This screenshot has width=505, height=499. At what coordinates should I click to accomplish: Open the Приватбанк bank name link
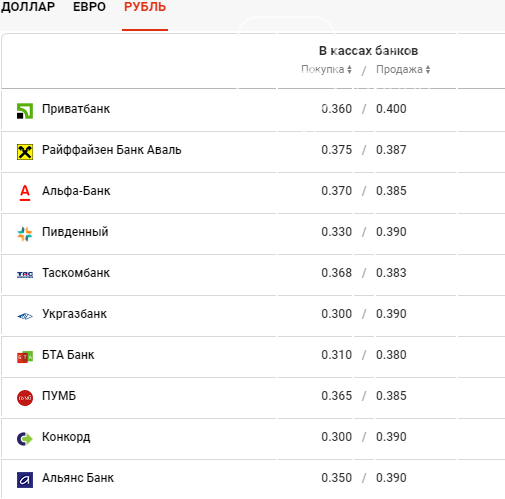point(76,109)
